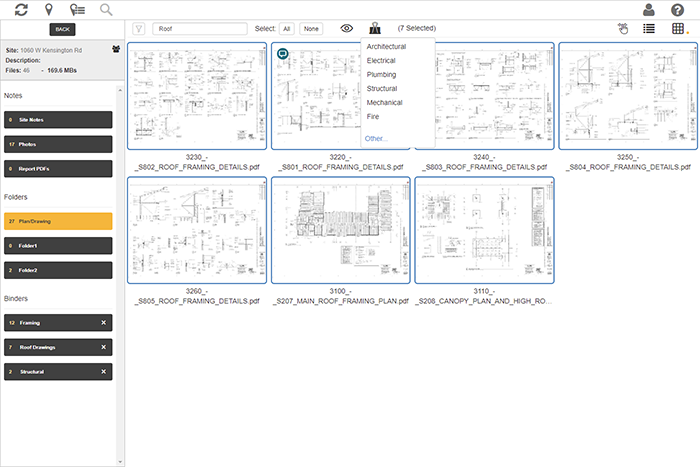Choose Other... in category dropdown
The image size is (700, 467).
pyautogui.click(x=376, y=138)
